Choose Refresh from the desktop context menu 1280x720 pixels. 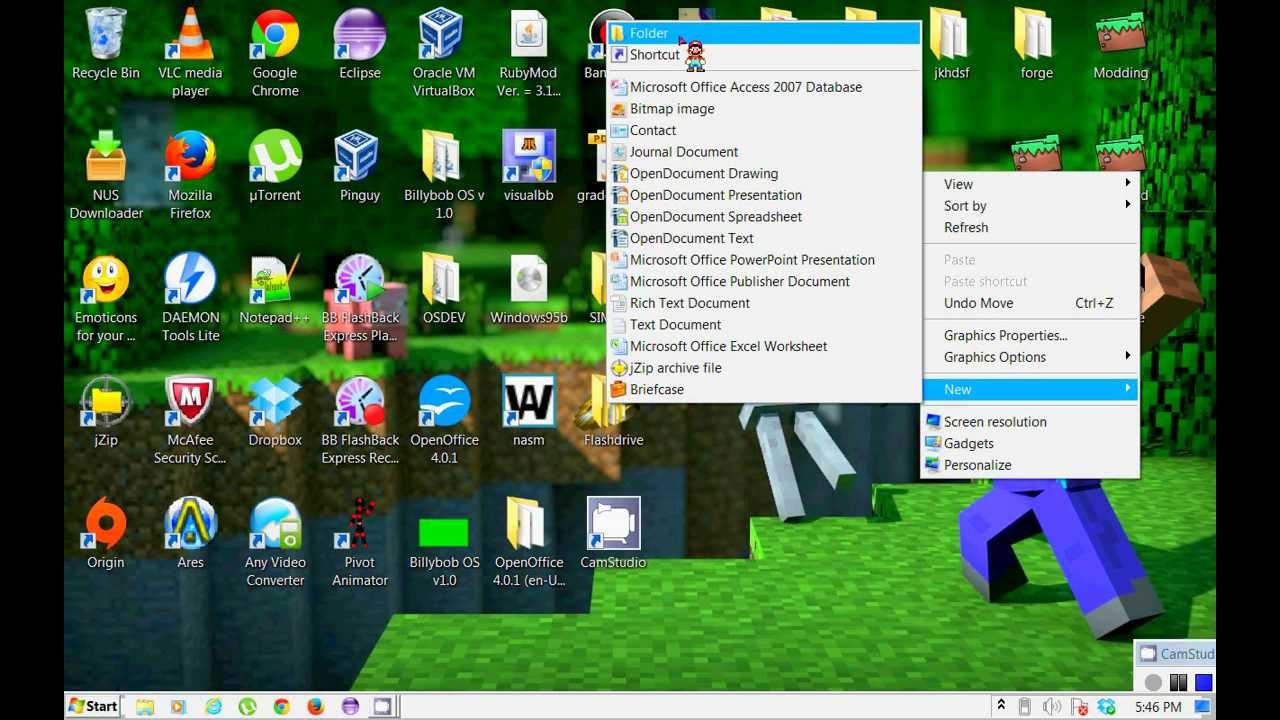point(1030,227)
